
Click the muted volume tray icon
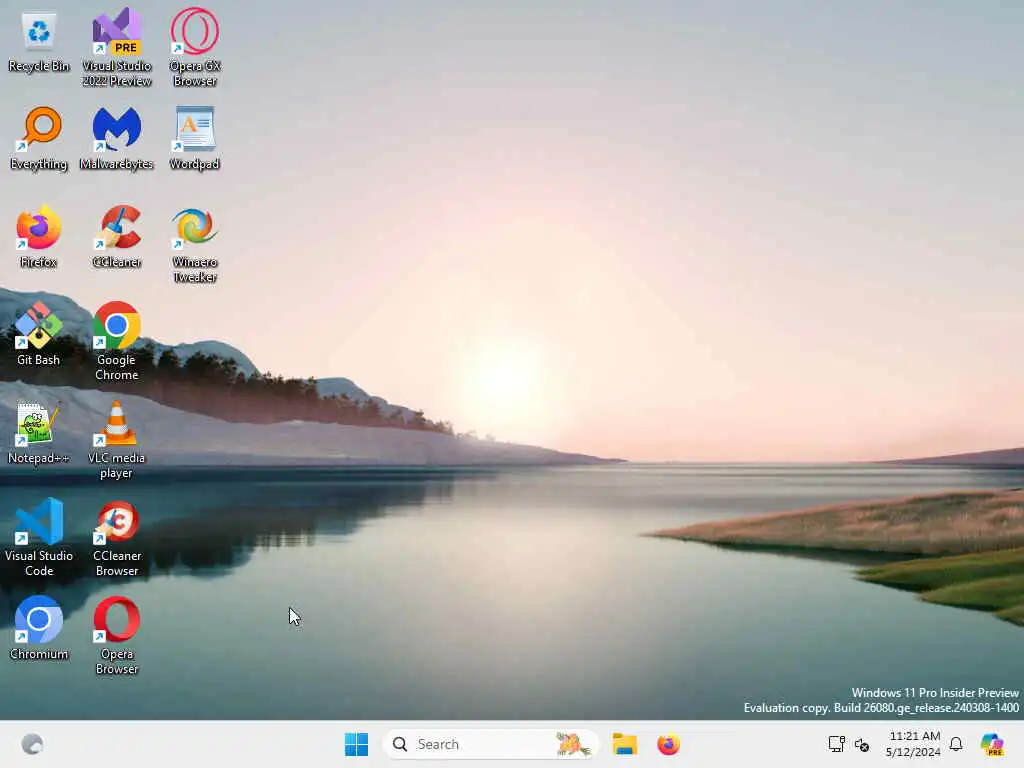coord(862,744)
